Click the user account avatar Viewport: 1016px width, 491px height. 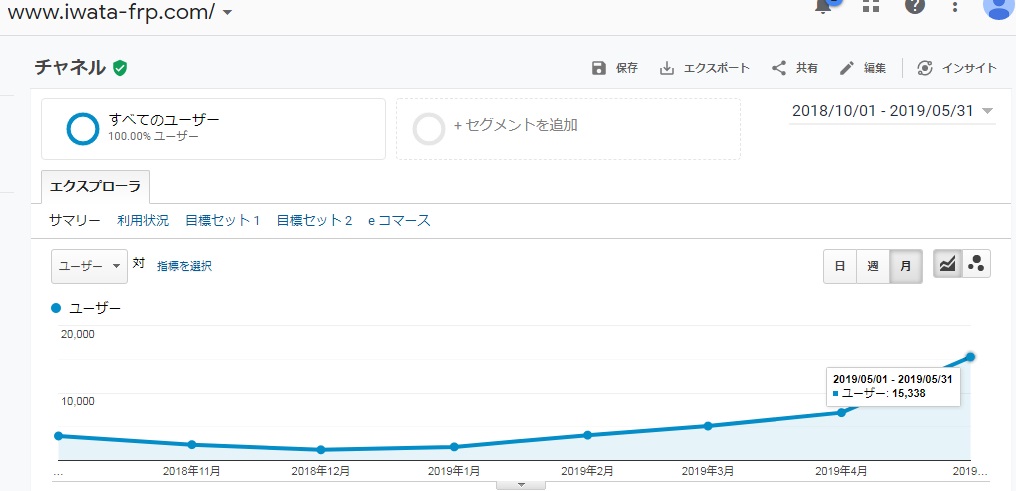tap(999, 6)
